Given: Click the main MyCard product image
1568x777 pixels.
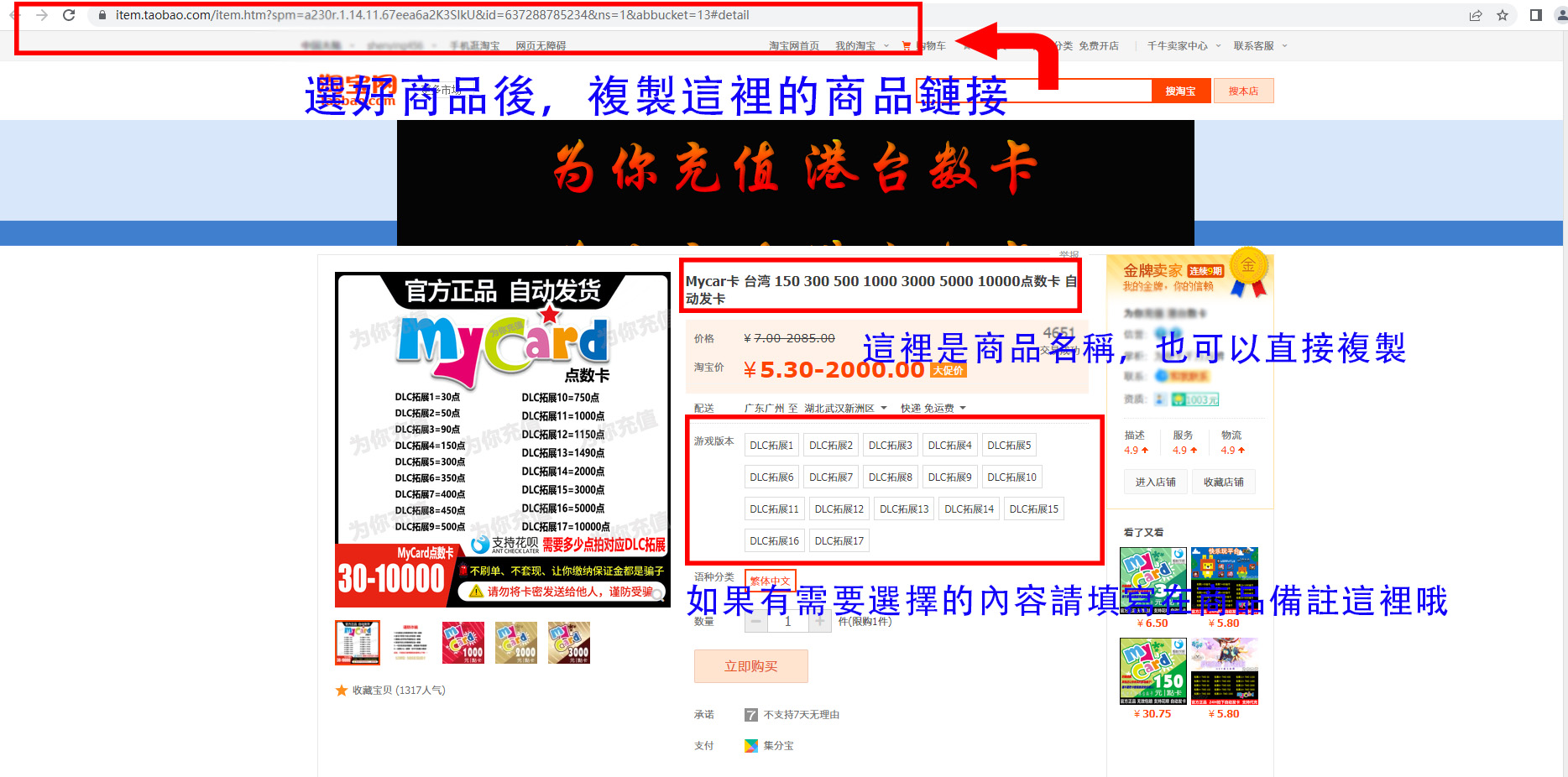Looking at the screenshot, I should 503,440.
